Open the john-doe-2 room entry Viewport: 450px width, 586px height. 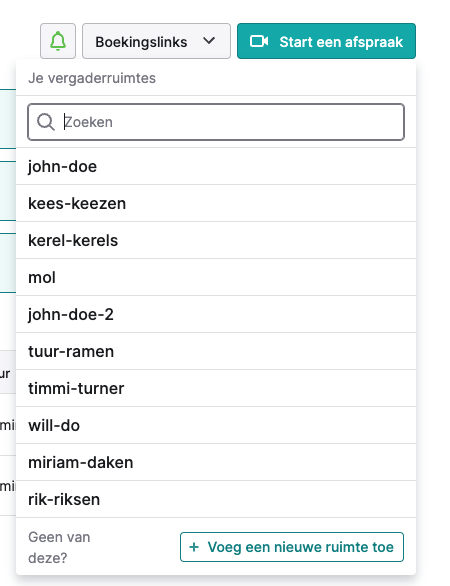pos(216,314)
